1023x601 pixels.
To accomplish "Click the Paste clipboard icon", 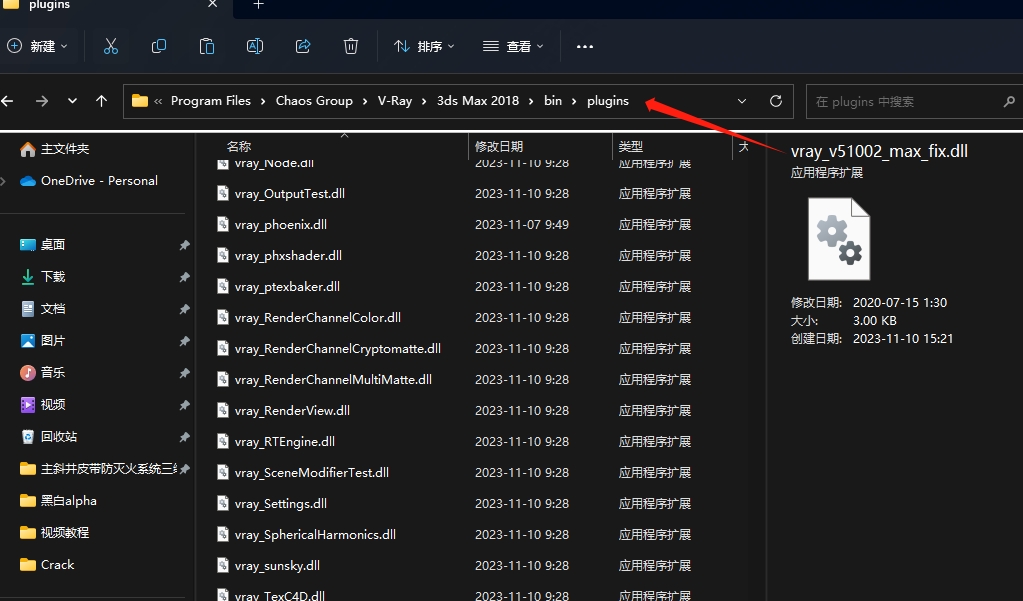I will [207, 46].
